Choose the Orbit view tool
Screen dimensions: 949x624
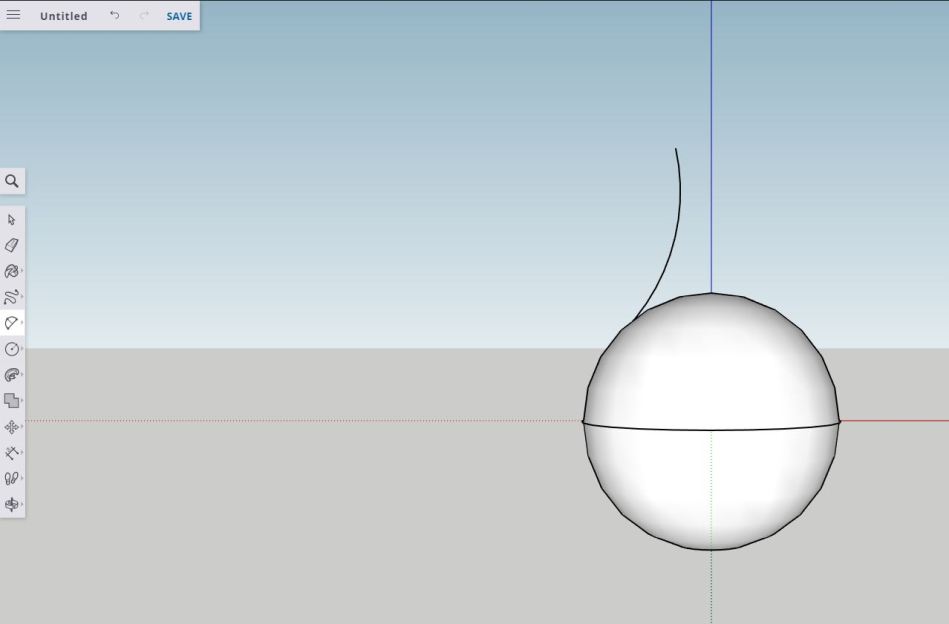coord(12,505)
